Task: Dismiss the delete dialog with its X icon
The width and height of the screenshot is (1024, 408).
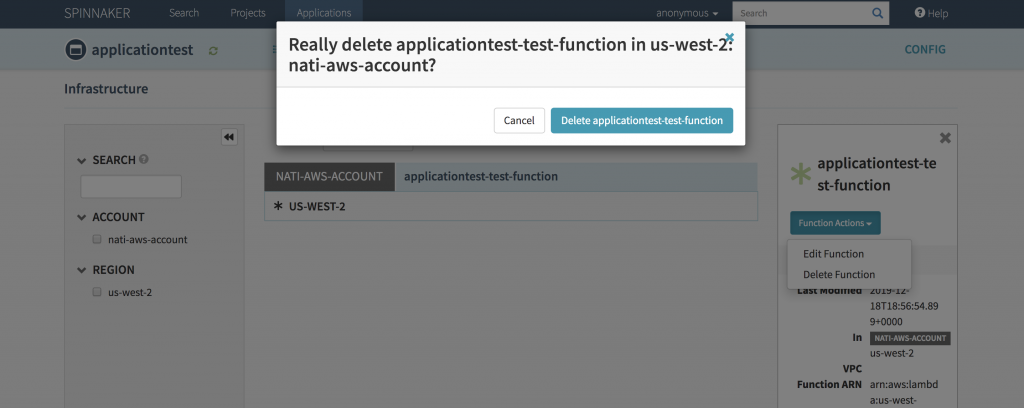Action: (729, 38)
